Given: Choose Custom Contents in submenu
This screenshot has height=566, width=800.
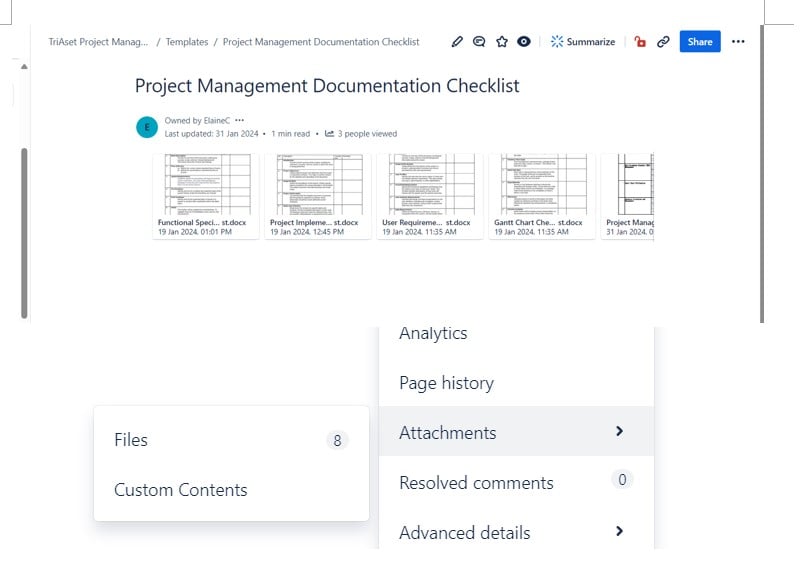Looking at the screenshot, I should pos(232,490).
